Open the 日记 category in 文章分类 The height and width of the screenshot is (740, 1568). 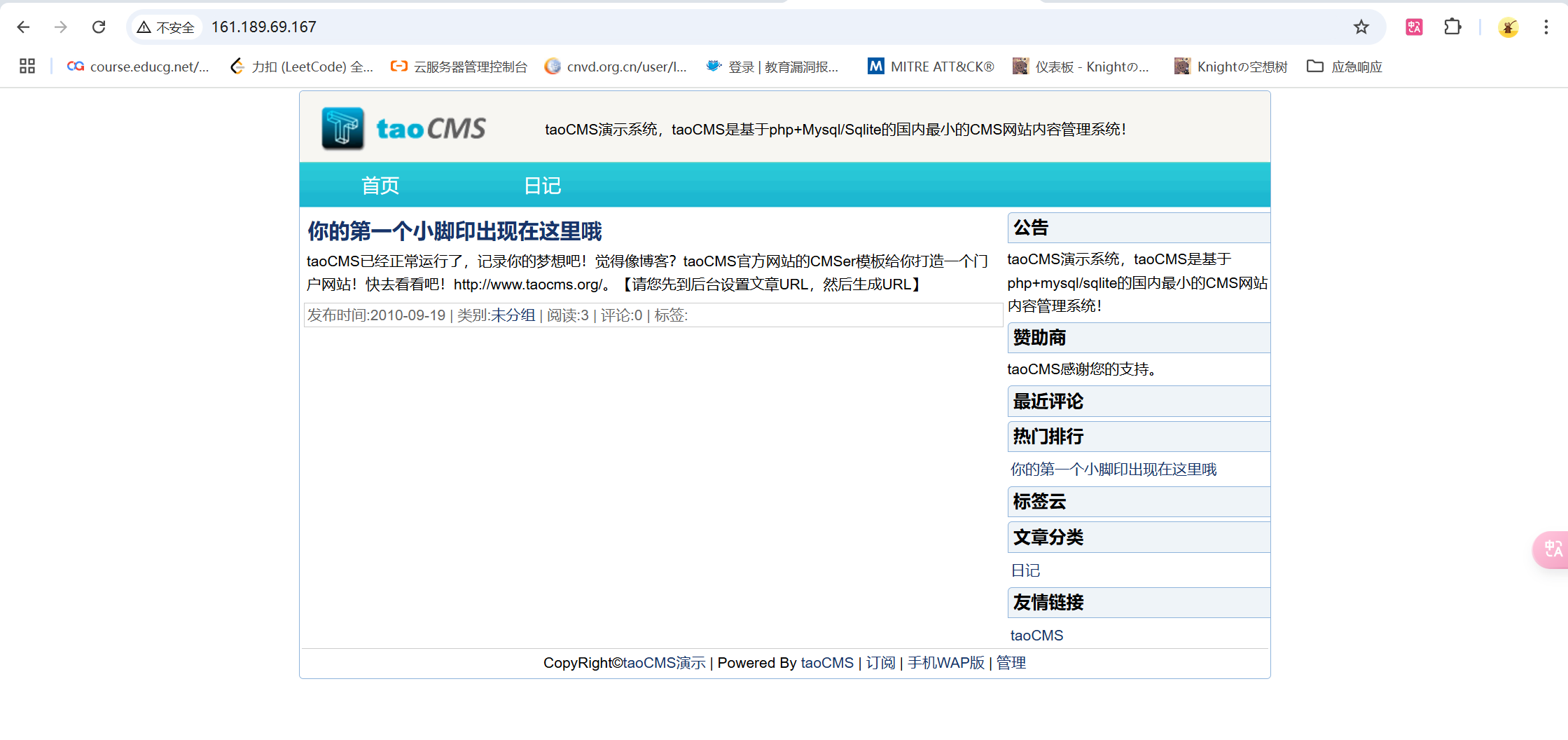1025,570
